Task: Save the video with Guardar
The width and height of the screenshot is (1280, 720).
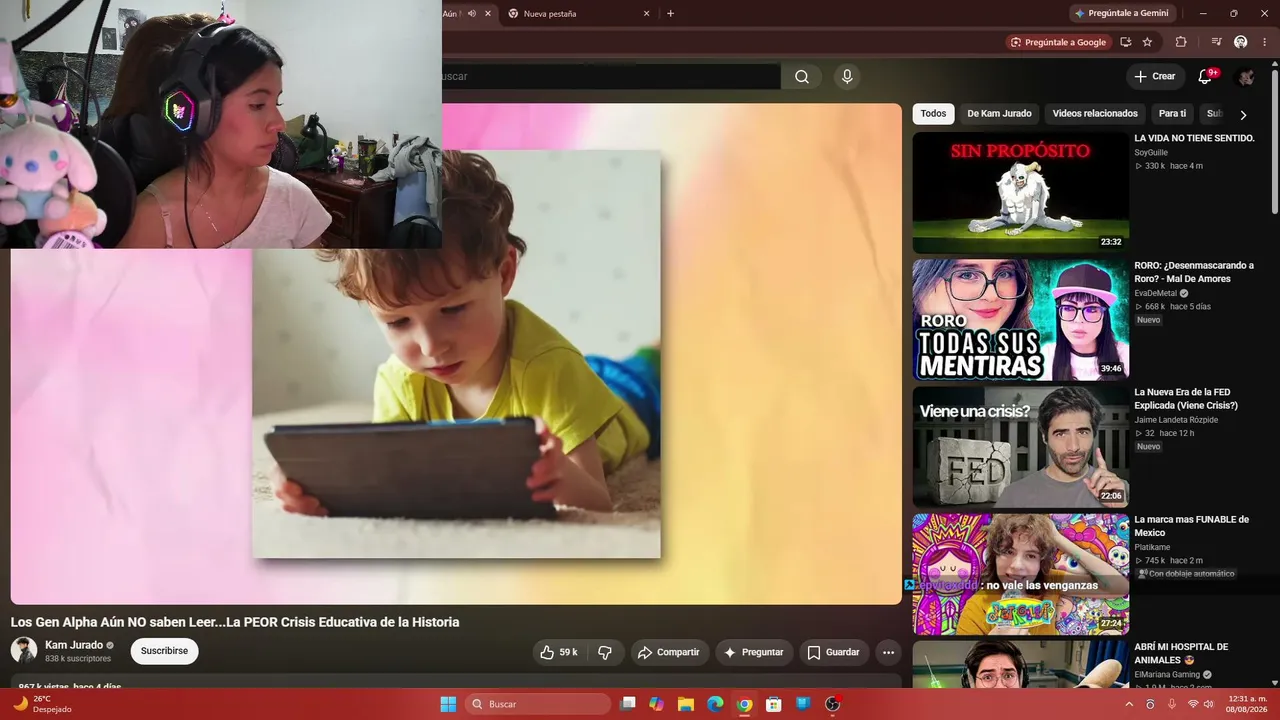Action: pos(834,652)
